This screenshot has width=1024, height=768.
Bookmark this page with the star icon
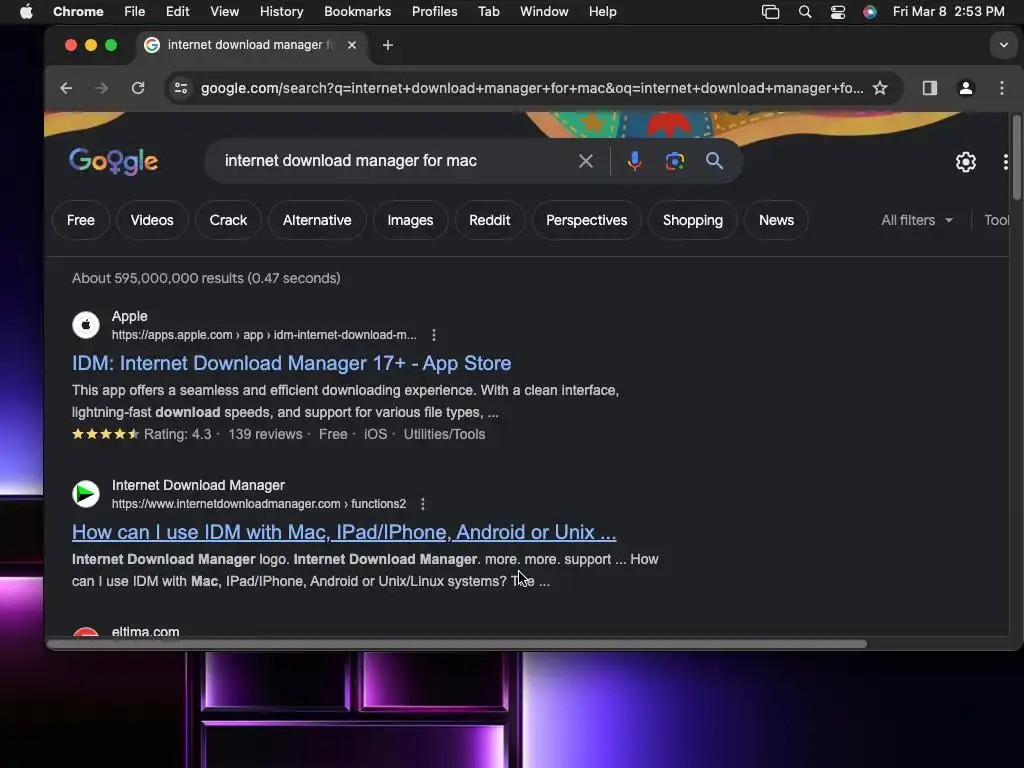coord(880,88)
